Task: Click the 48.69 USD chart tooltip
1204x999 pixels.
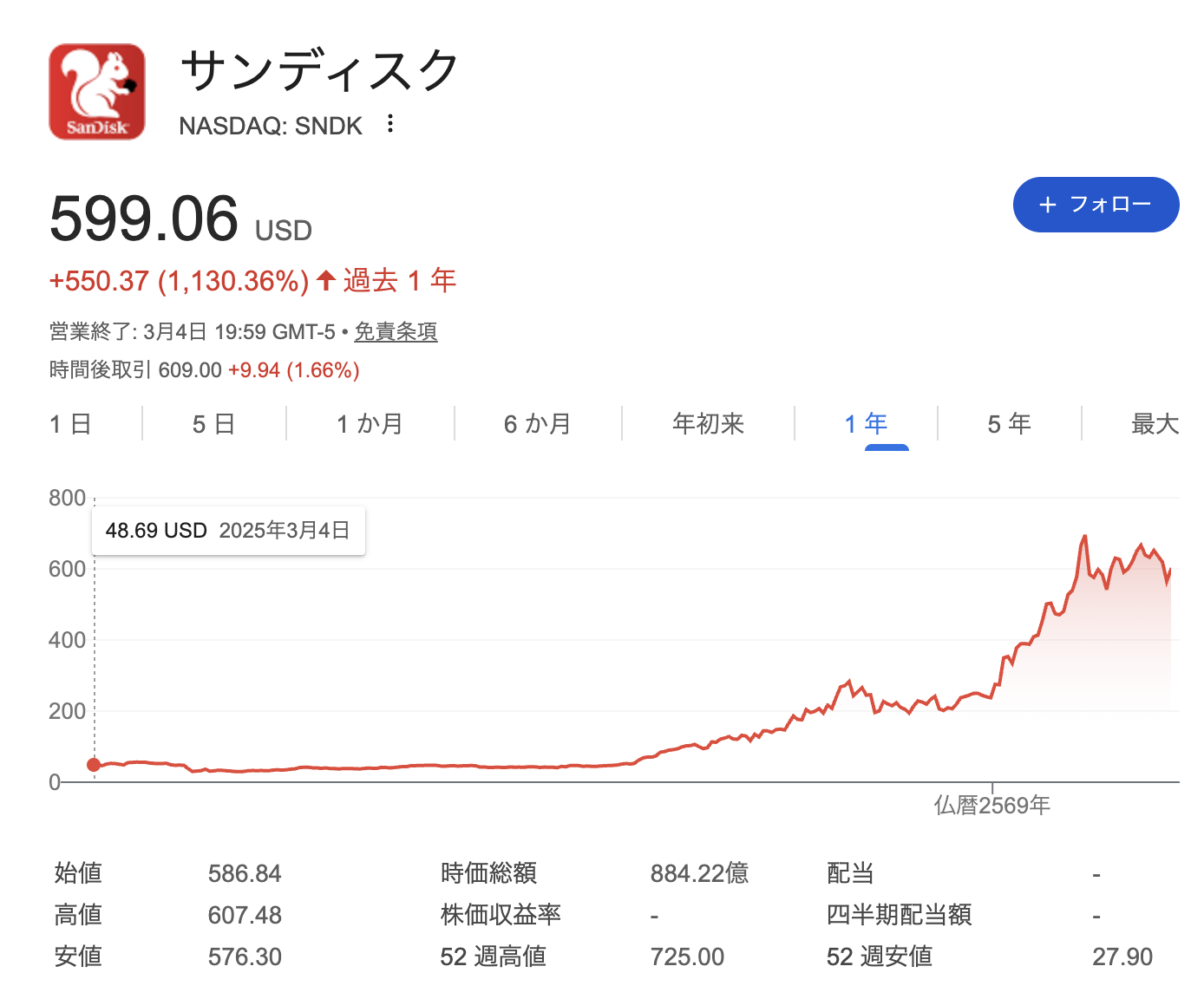Action: [x=228, y=531]
